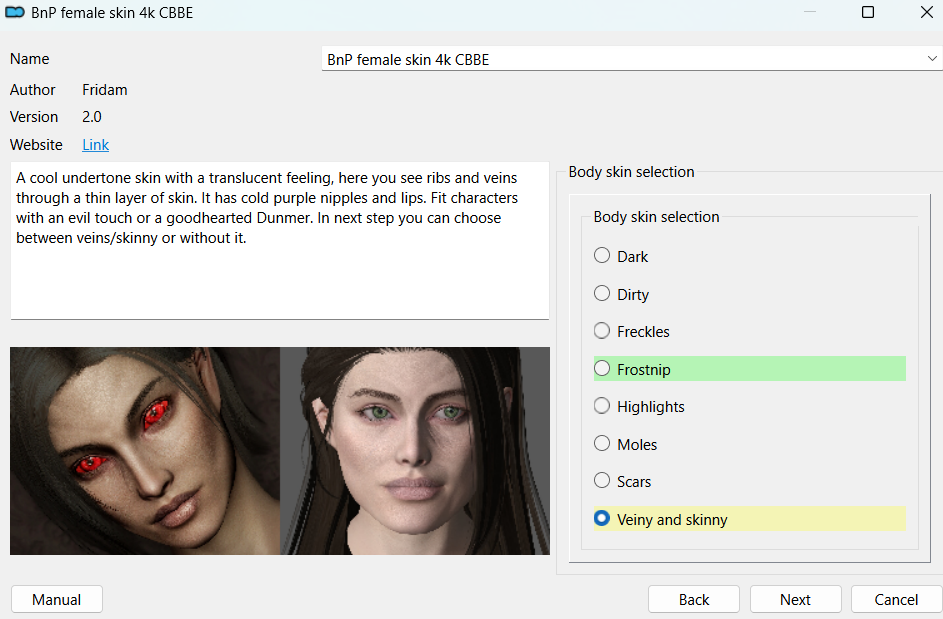Open the Website Link
943x619 pixels.
point(96,145)
